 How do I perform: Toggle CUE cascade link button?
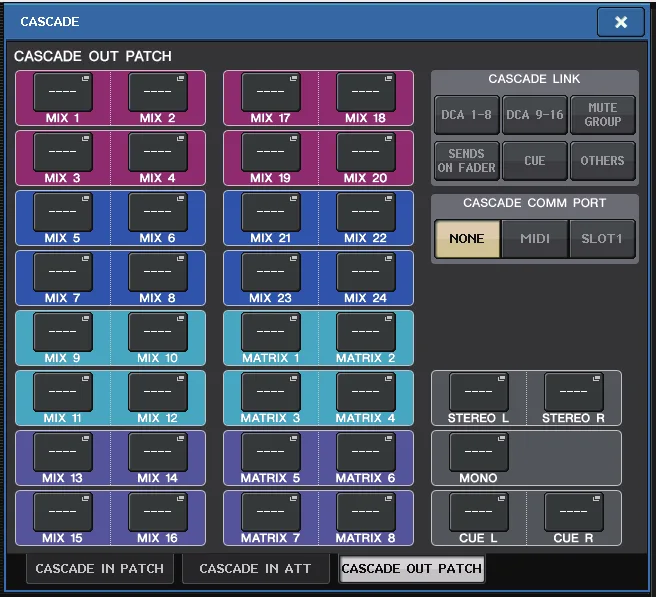[x=534, y=161]
